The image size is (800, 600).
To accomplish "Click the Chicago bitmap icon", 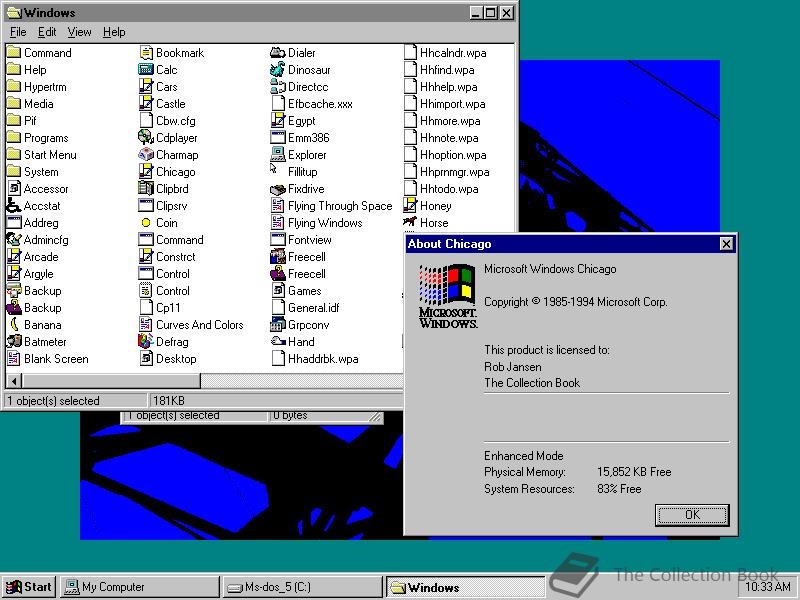I will click(x=146, y=172).
